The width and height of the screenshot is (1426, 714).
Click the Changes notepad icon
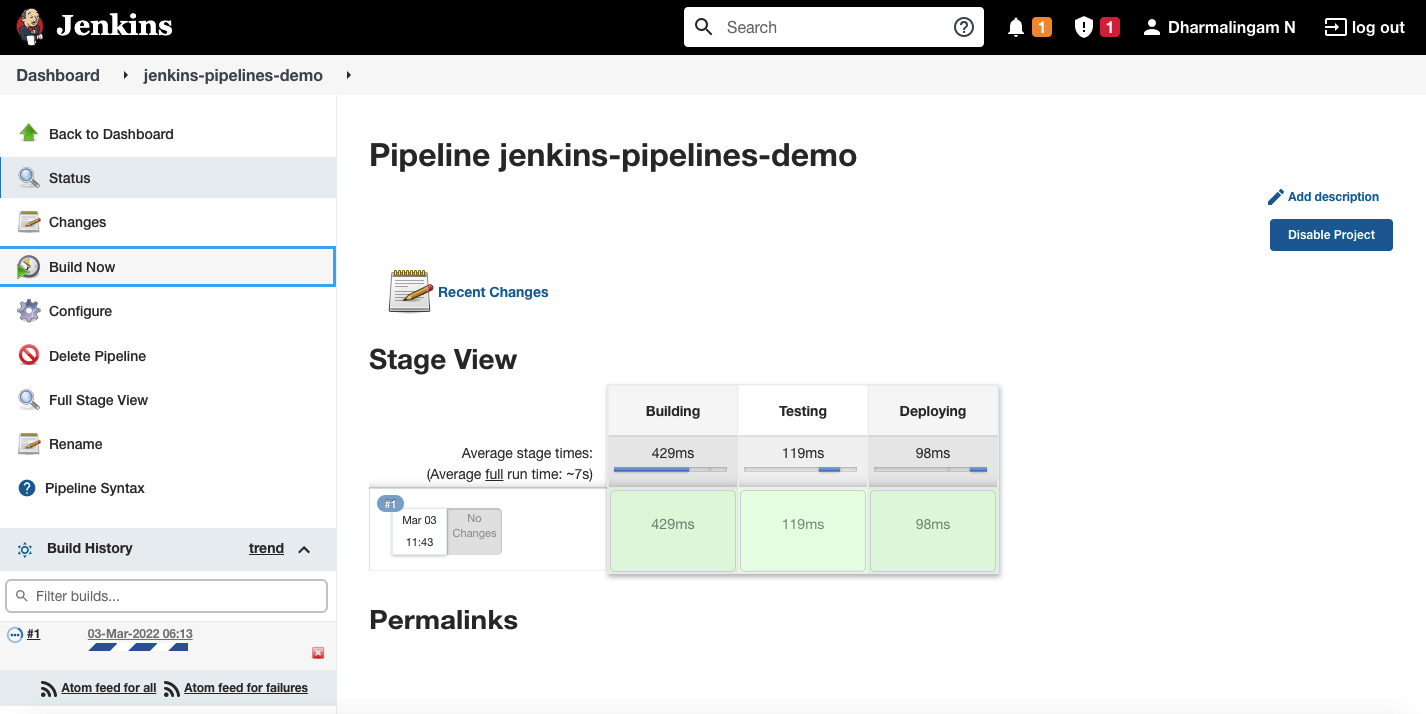click(29, 222)
